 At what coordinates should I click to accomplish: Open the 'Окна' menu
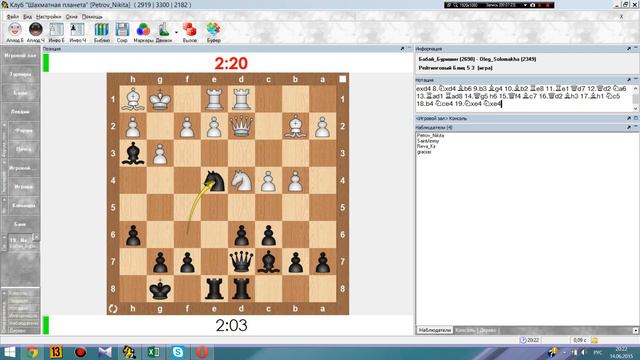(71, 17)
